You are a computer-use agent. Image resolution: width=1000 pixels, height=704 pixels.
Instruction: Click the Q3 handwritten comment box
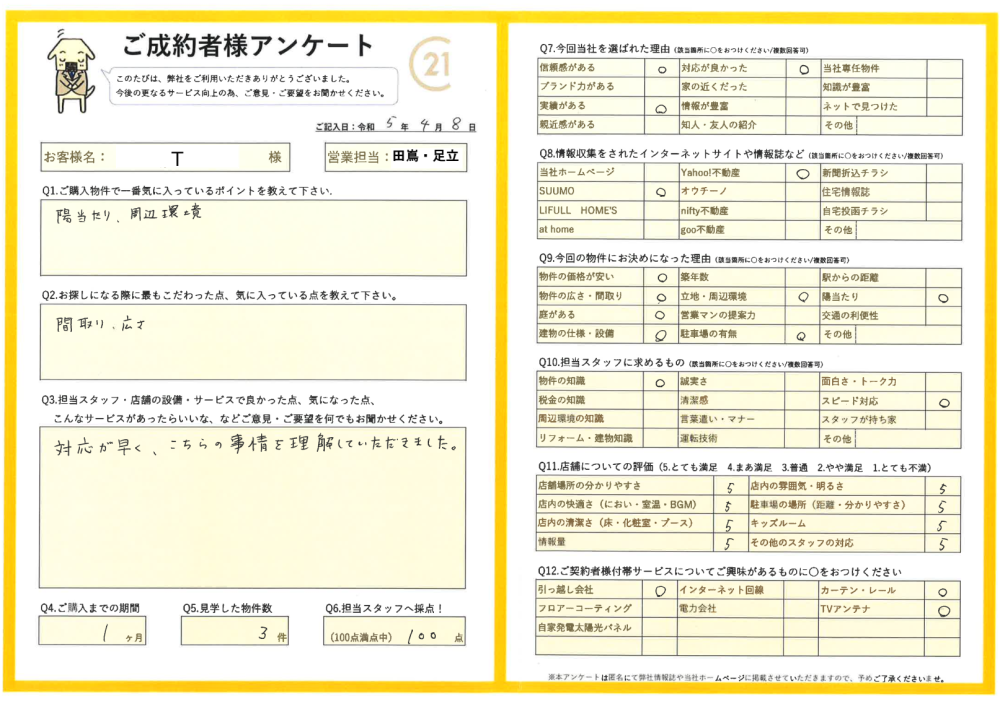(253, 507)
